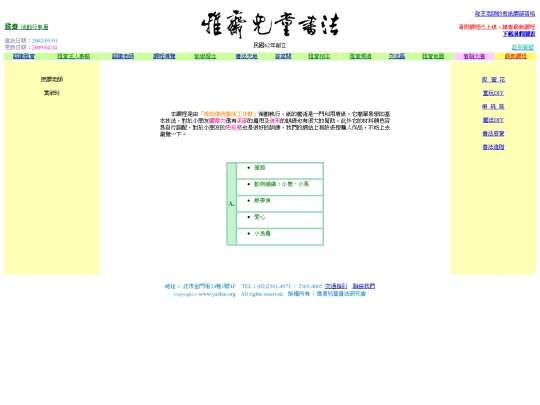Open the 魔法DIY sidebar link
Image resolution: width=540 pixels, height=405 pixels.
[x=493, y=120]
